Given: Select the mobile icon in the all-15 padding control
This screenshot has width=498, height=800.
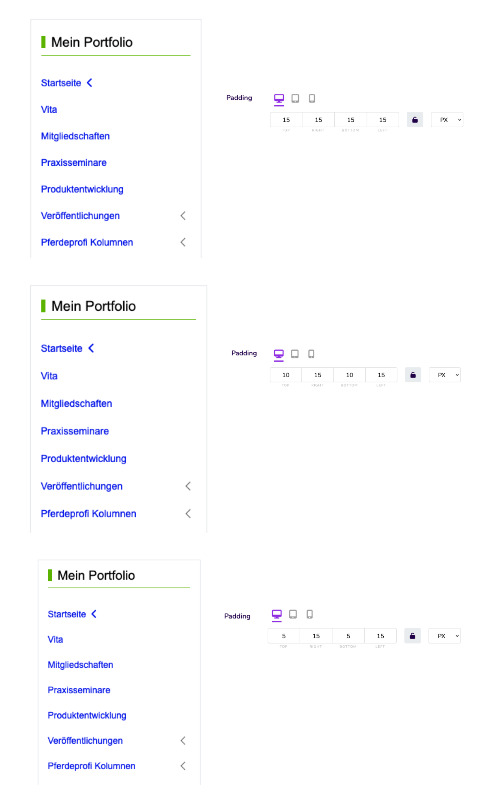Looking at the screenshot, I should 312,98.
